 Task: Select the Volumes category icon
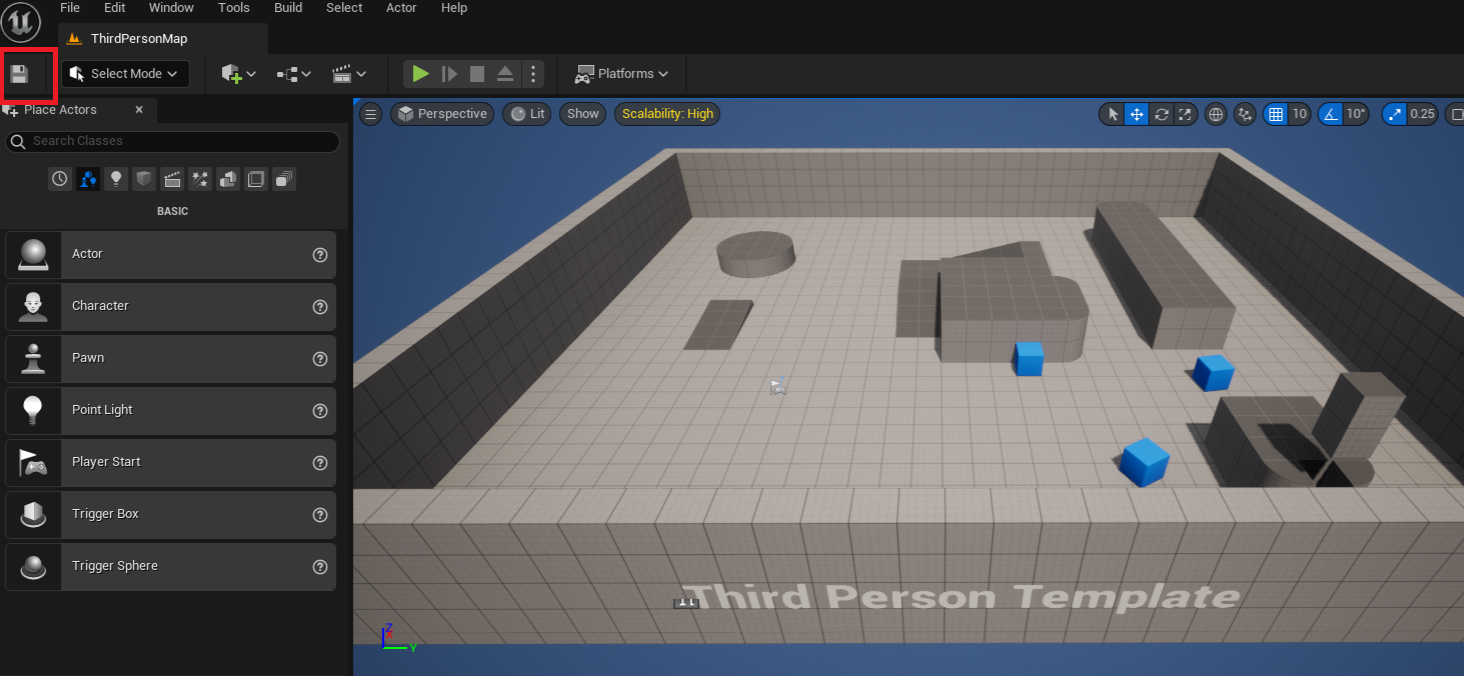pos(256,179)
